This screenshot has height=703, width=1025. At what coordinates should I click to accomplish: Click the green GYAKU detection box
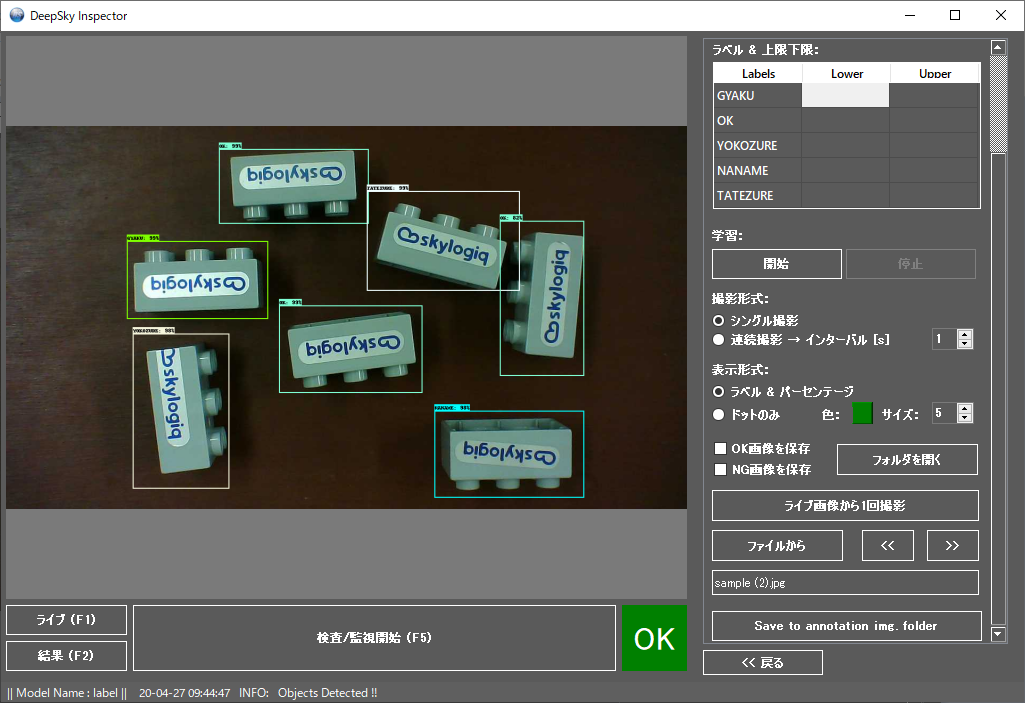click(197, 280)
